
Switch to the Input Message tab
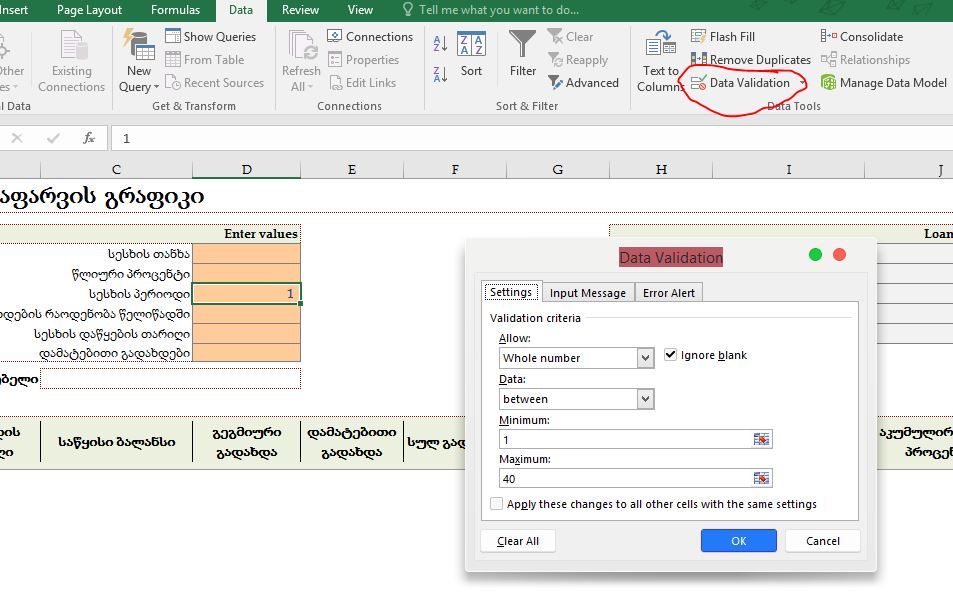[588, 292]
